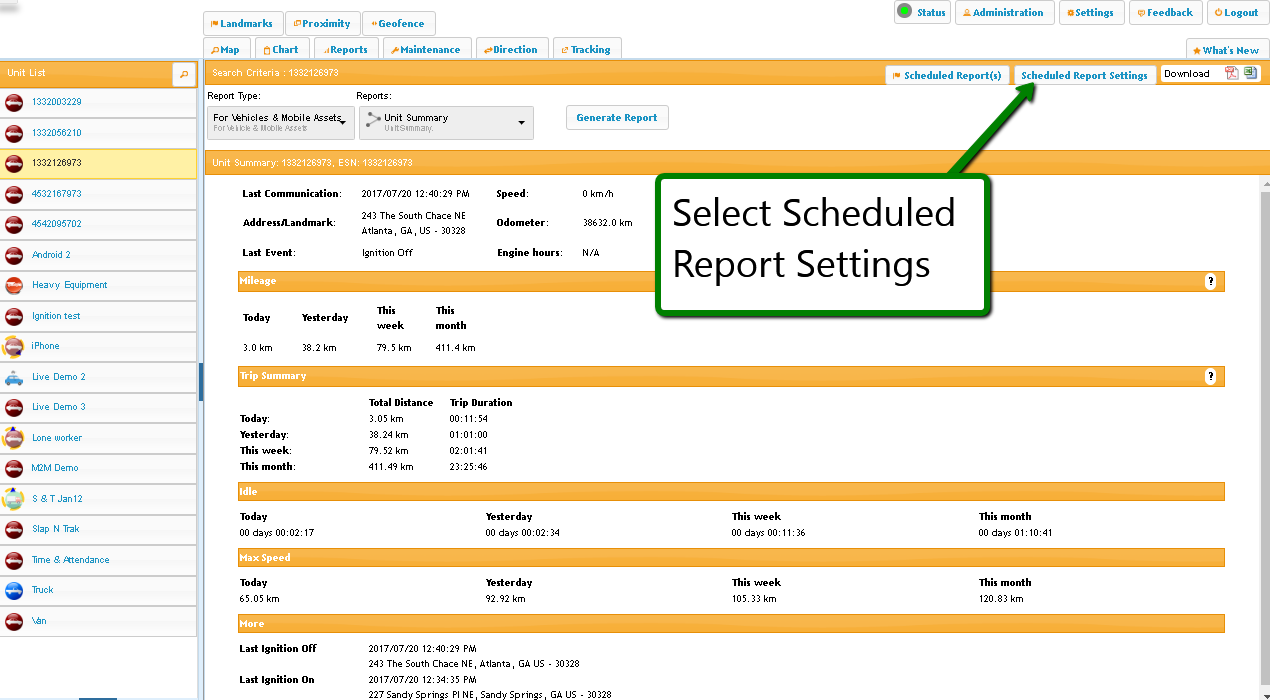The height and width of the screenshot is (700, 1270).
Task: Click the green Status indicator icon
Action: 904,12
